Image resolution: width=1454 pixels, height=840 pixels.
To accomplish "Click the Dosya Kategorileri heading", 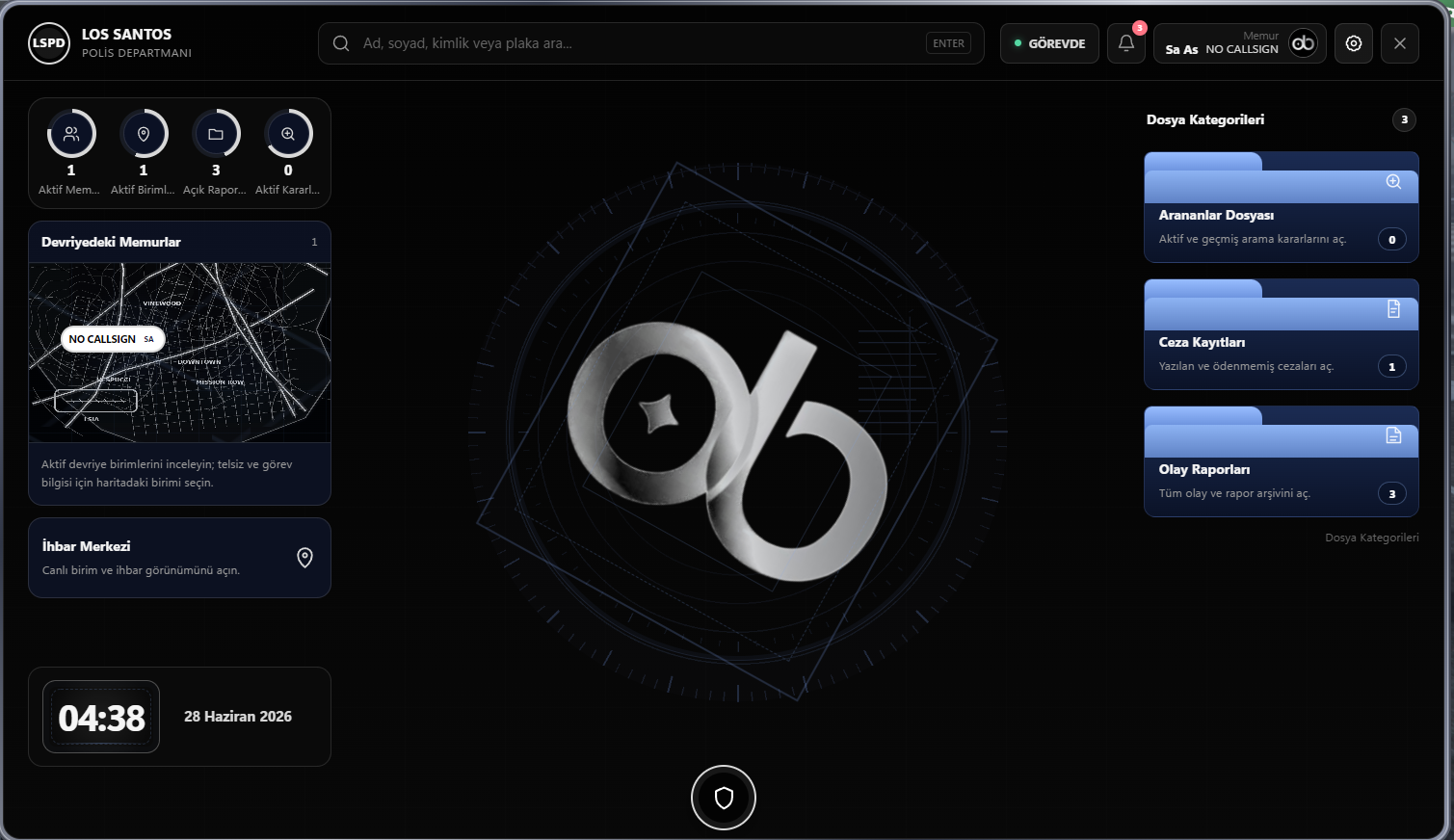I will click(x=1205, y=119).
